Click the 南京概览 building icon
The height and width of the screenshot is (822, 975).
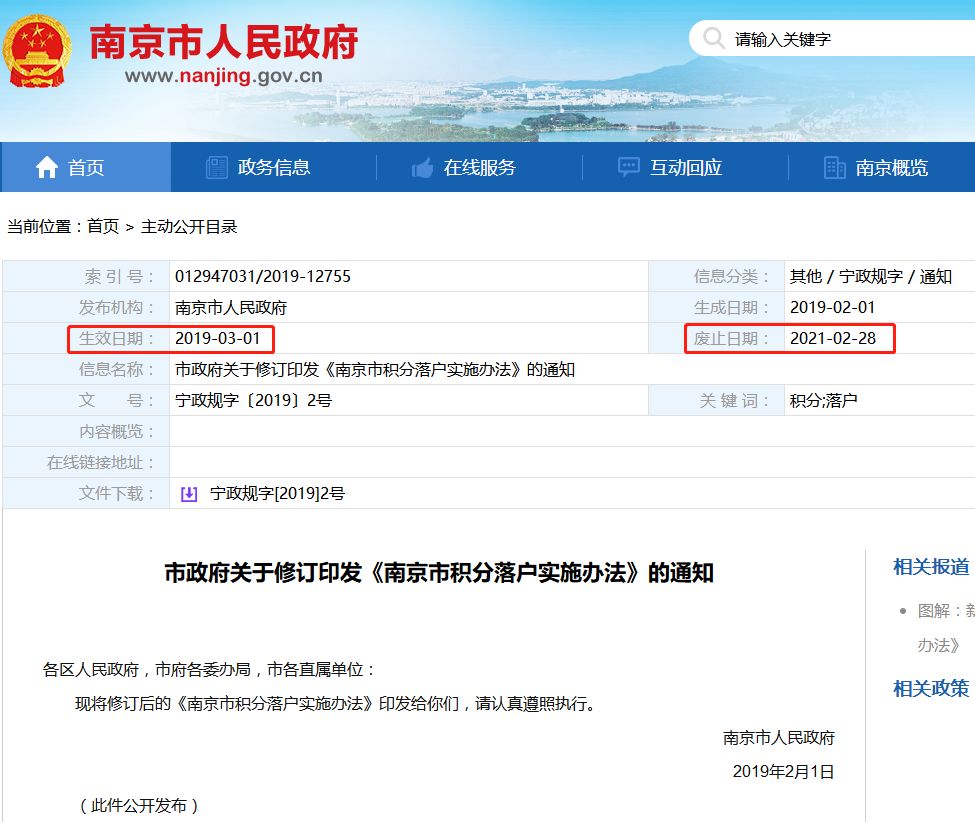pos(834,167)
